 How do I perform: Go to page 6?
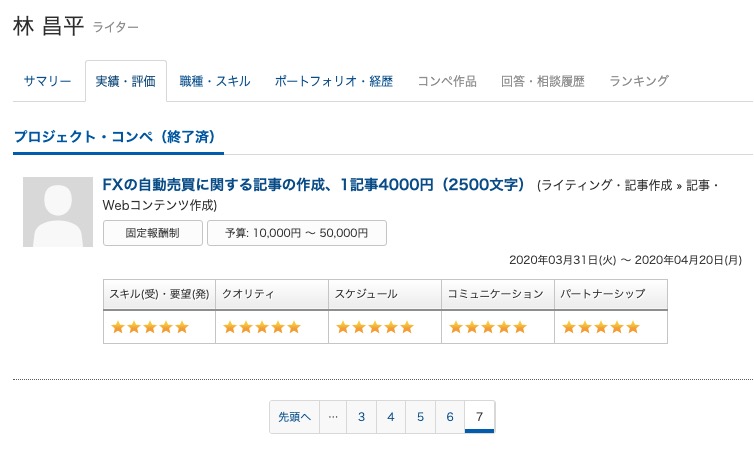coord(450,416)
